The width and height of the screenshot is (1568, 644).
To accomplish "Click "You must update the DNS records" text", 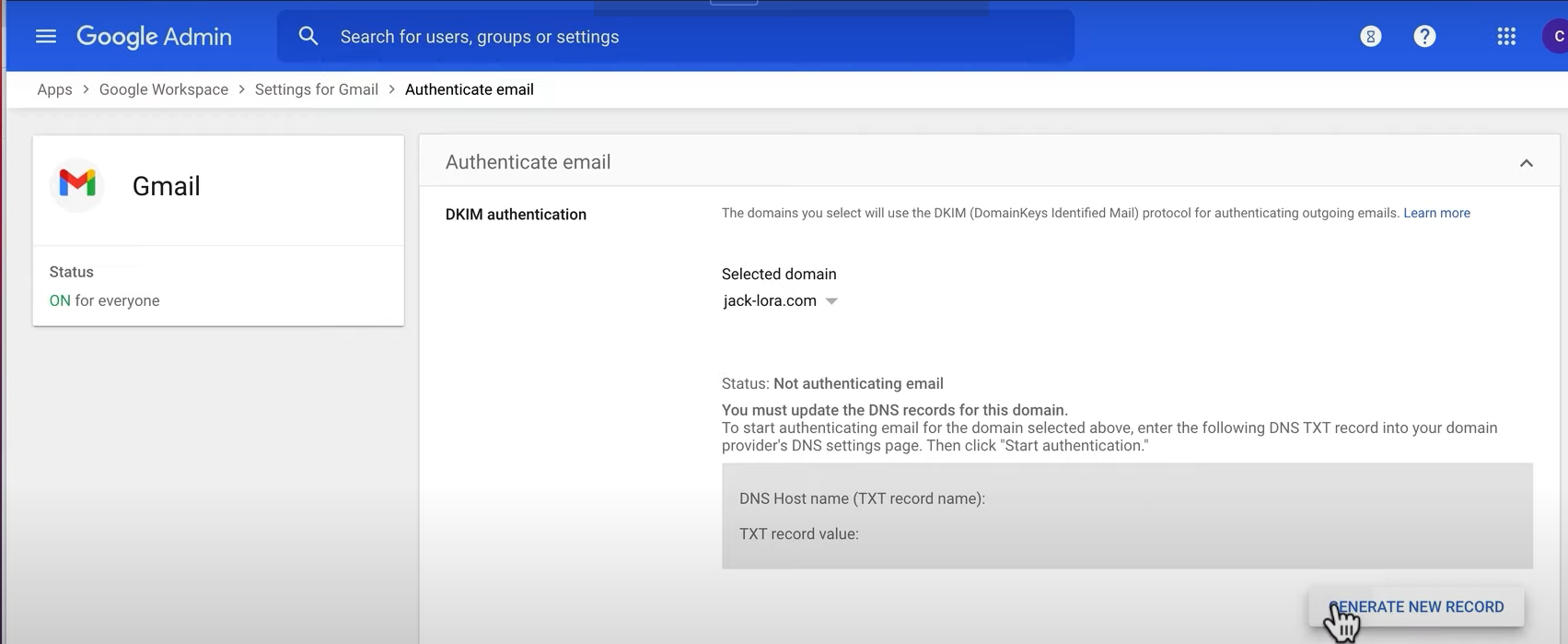I will [895, 410].
